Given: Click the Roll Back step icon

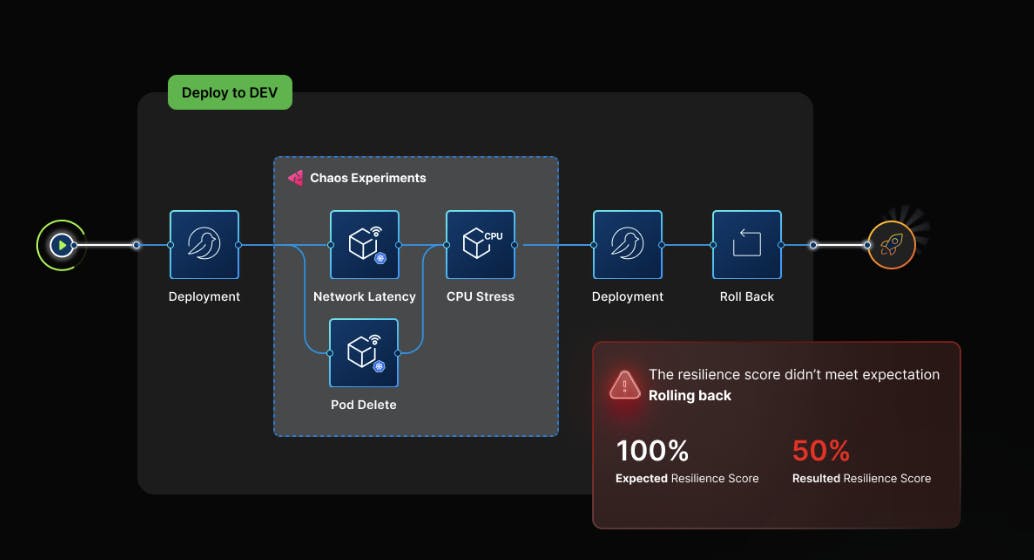Looking at the screenshot, I should coord(747,245).
